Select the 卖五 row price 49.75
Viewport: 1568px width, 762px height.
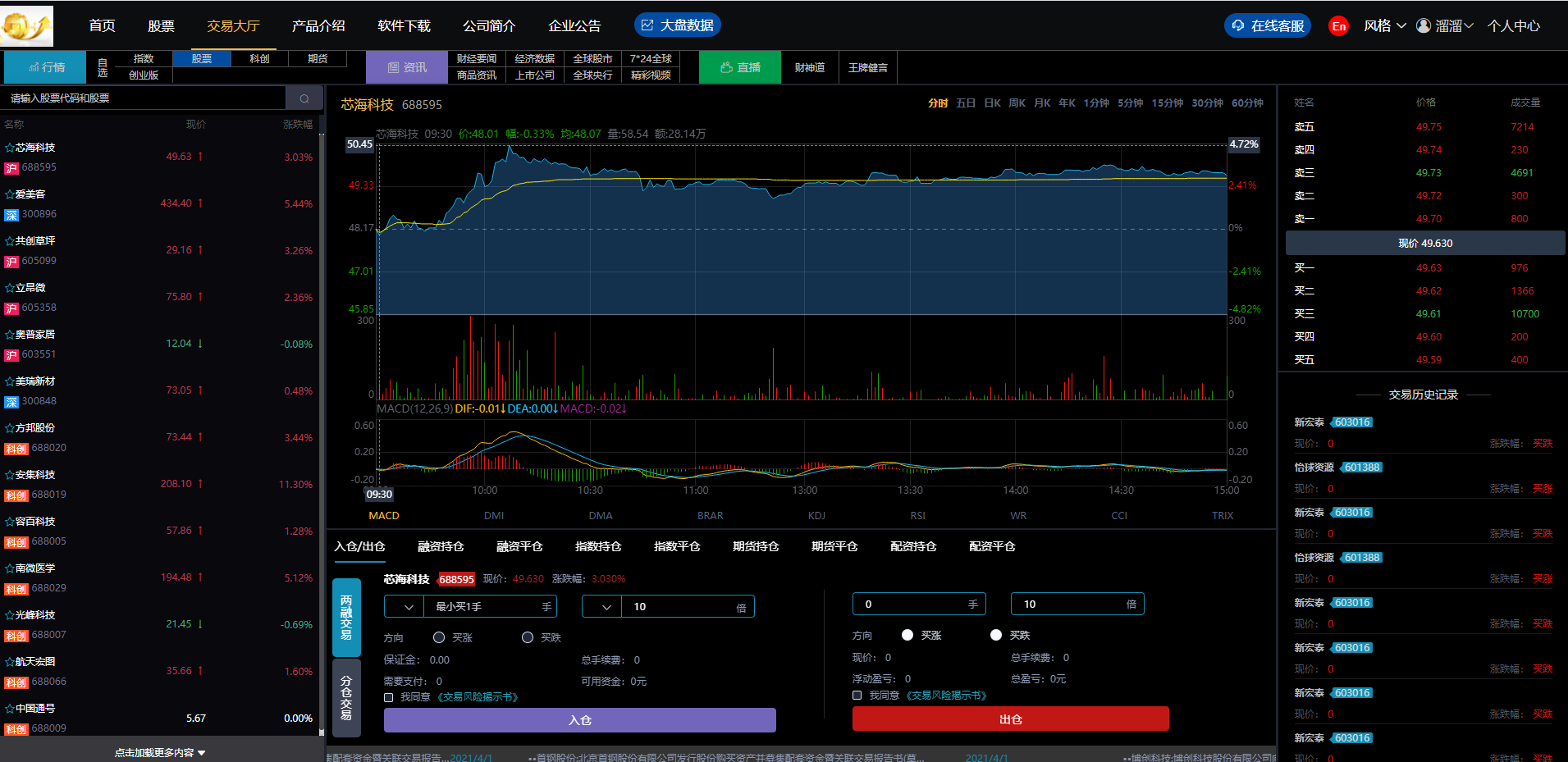click(x=1429, y=127)
